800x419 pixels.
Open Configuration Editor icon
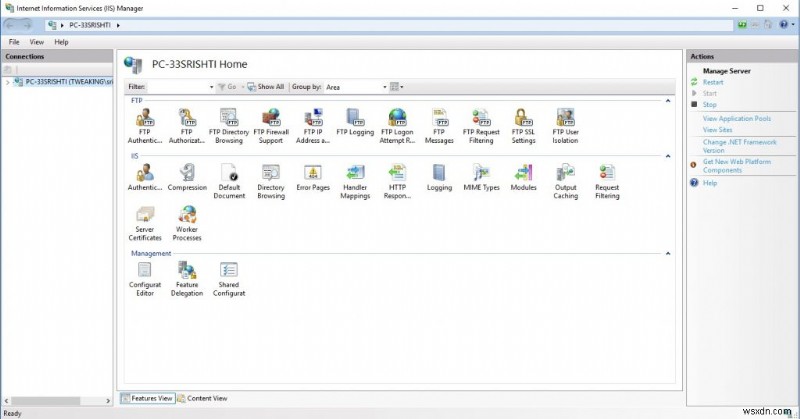tap(145, 279)
